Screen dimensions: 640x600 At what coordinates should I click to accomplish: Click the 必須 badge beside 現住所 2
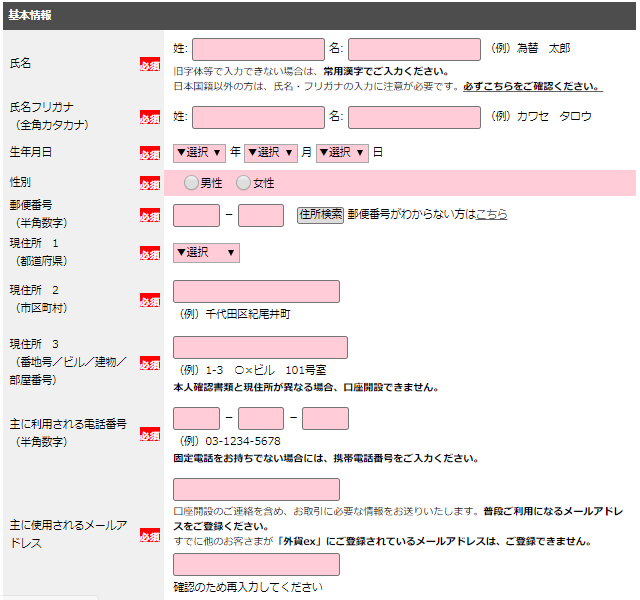coord(150,300)
